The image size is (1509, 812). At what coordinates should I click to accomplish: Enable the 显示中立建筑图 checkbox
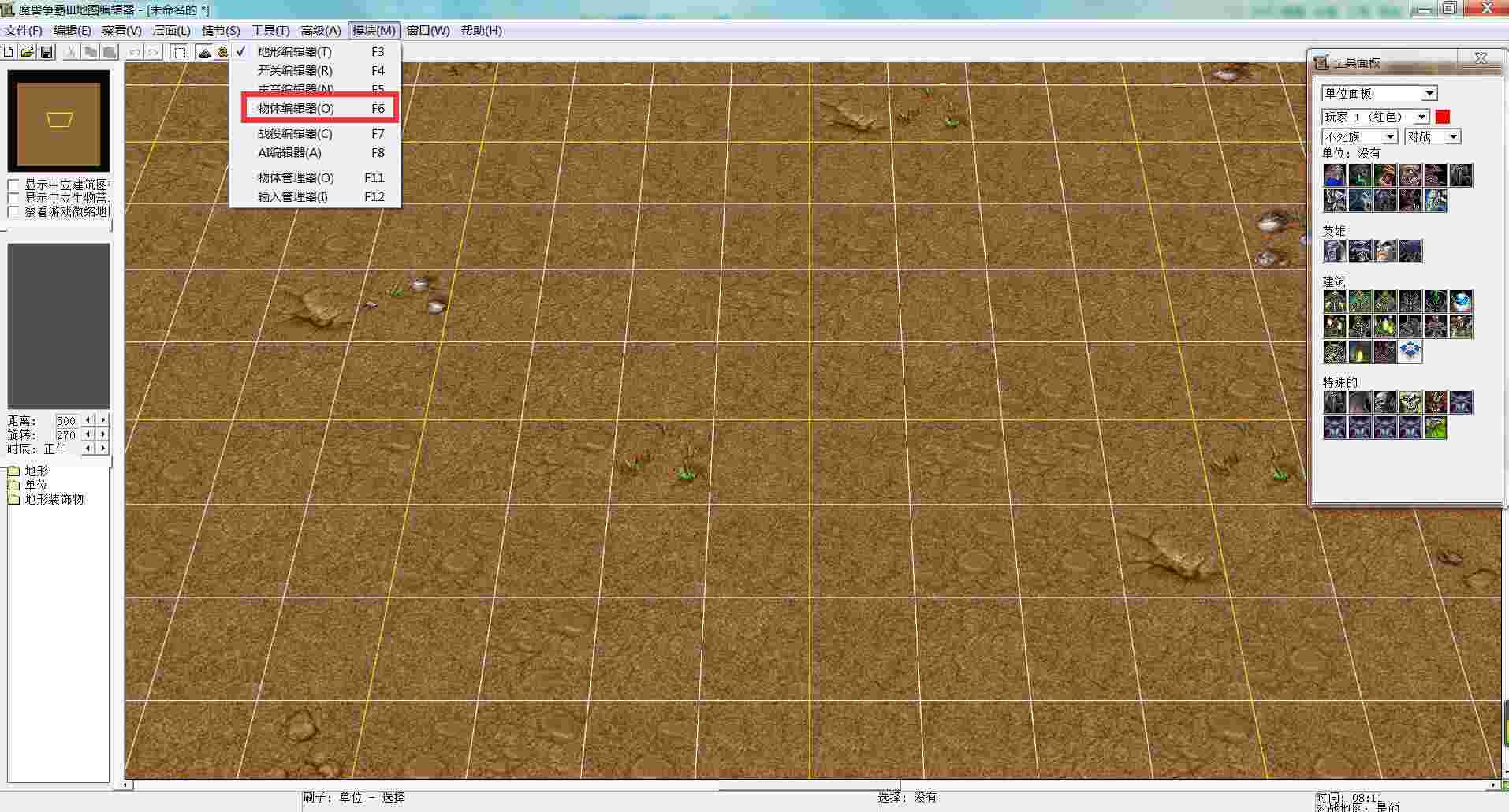click(13, 185)
